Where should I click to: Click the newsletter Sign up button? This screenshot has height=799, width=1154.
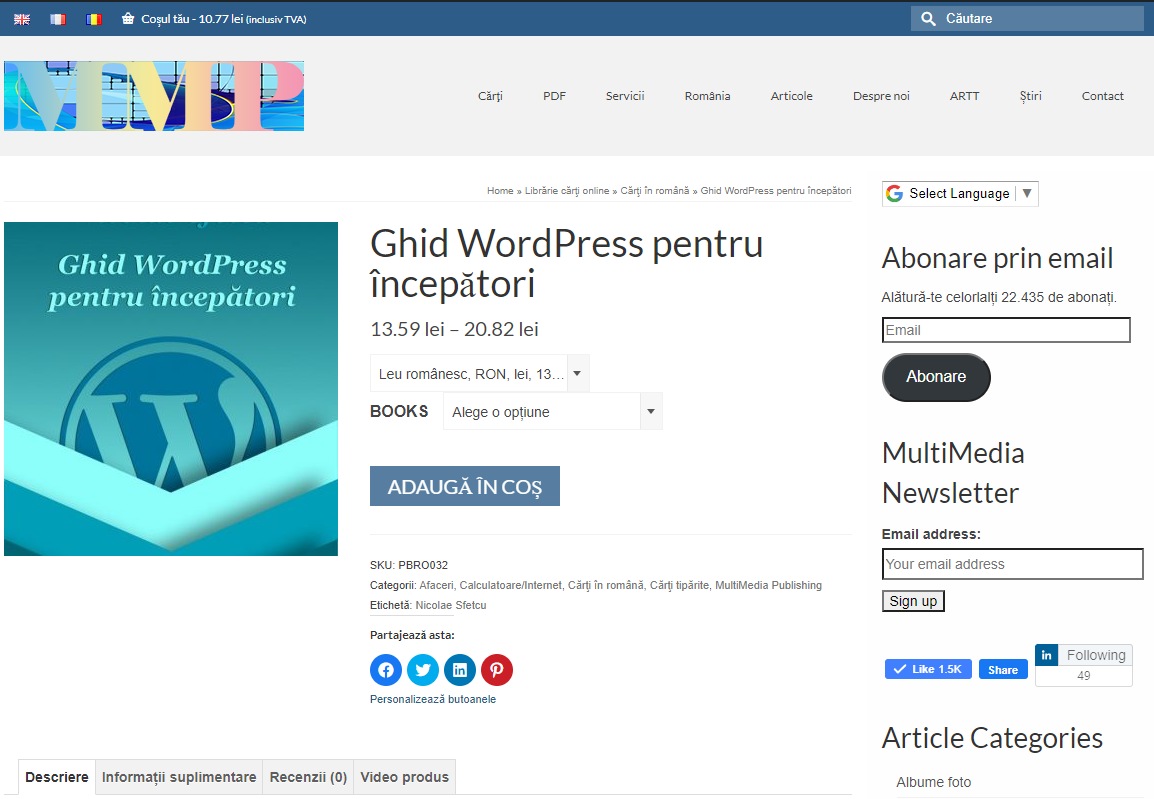click(x=913, y=601)
